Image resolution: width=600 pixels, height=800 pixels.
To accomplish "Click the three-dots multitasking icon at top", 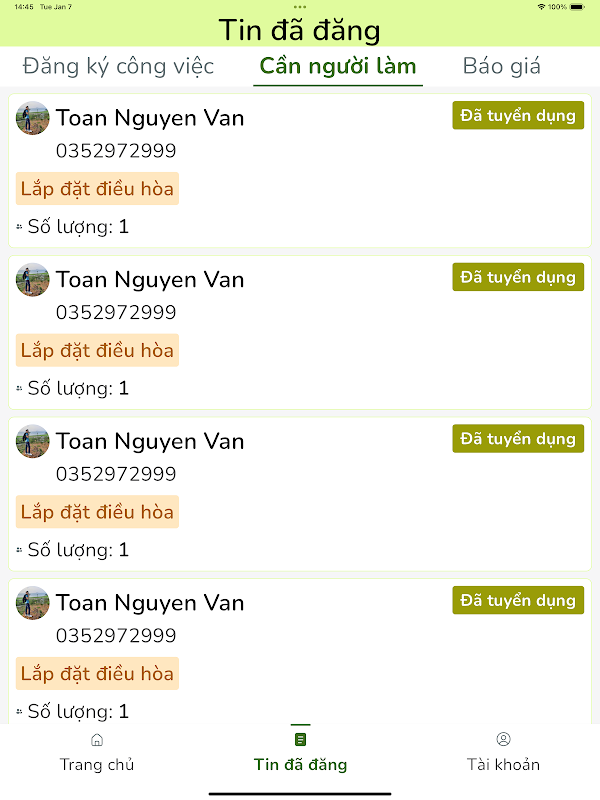I will [x=300, y=7].
